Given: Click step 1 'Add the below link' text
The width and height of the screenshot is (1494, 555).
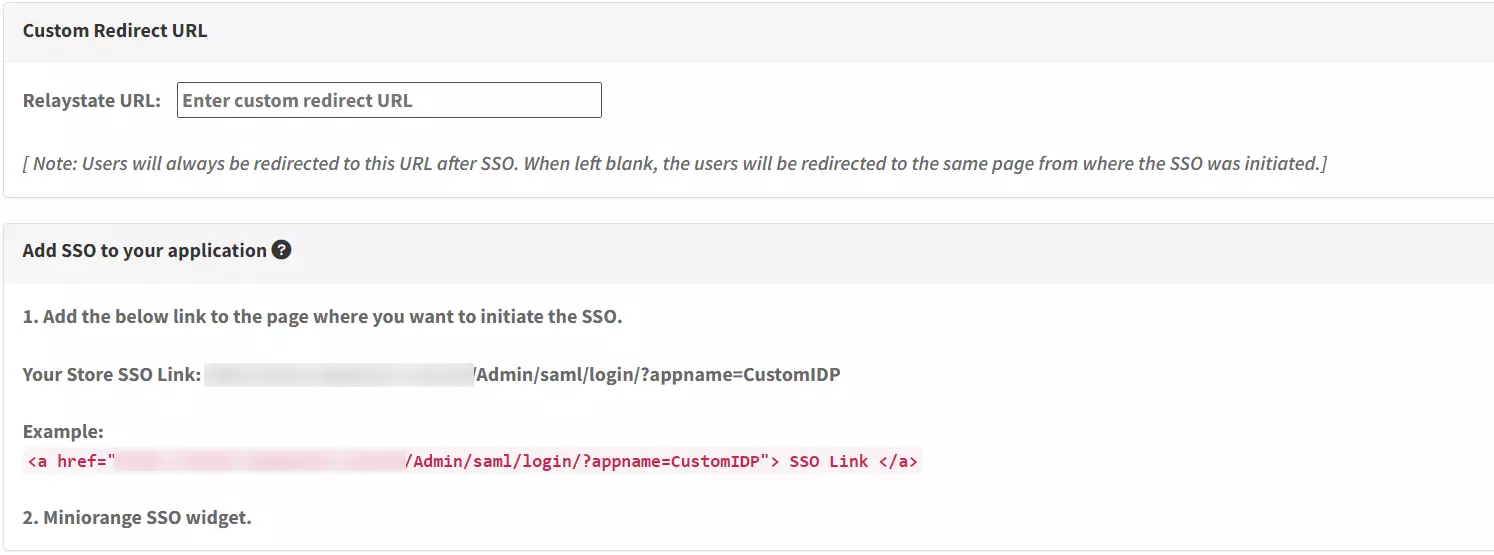Looking at the screenshot, I should [x=323, y=317].
